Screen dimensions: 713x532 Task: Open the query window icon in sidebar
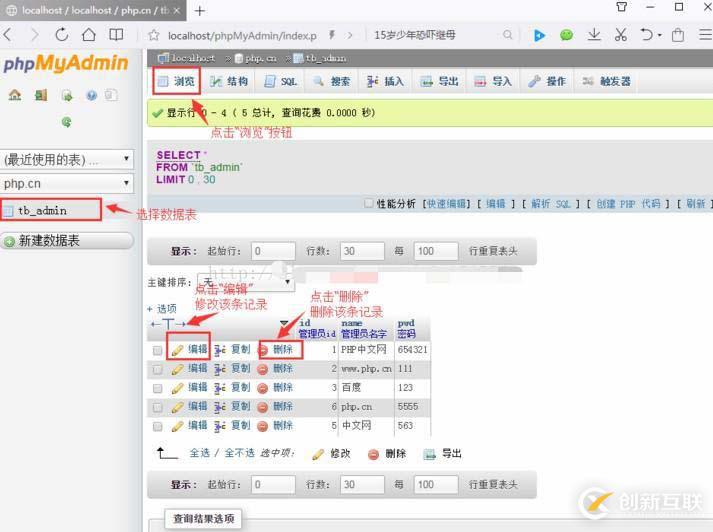(67, 95)
